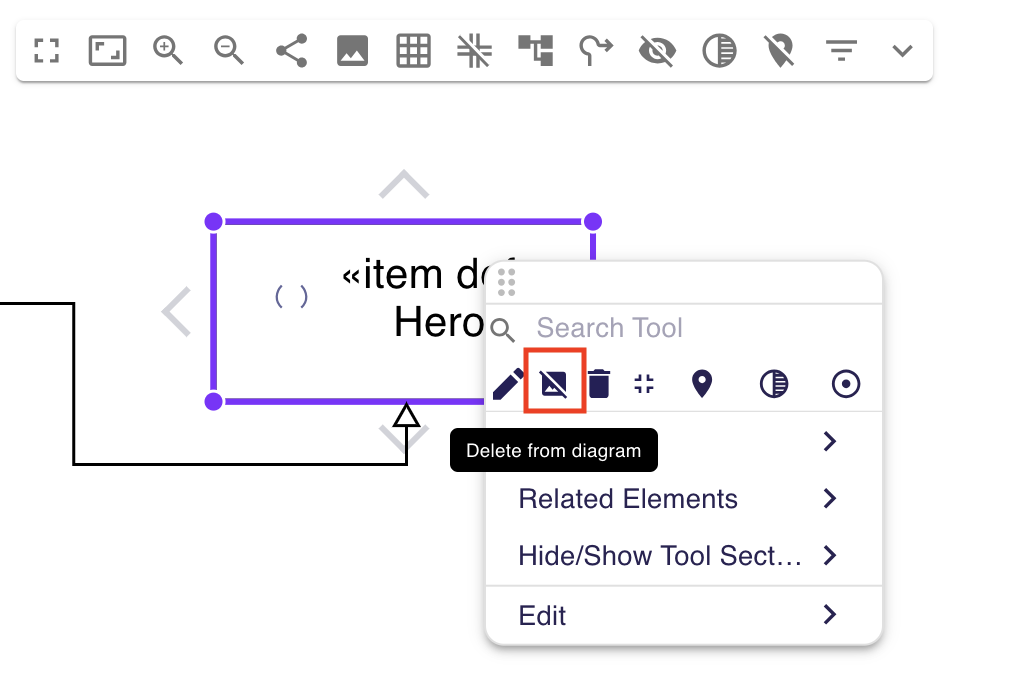This screenshot has width=1018, height=686.
Task: Expand the toolbar with the chevron on the right
Action: click(x=902, y=50)
